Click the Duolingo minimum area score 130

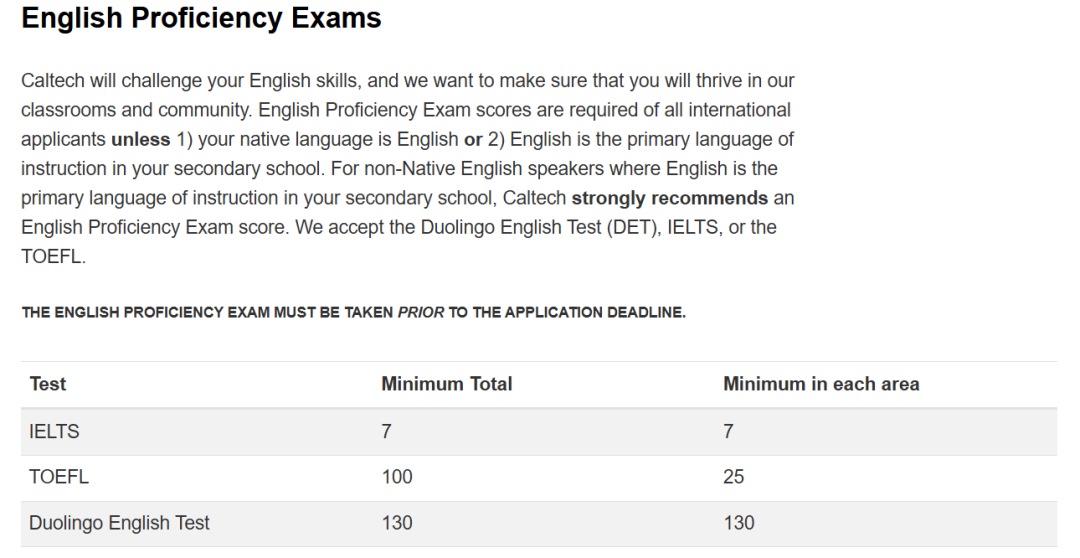point(739,523)
